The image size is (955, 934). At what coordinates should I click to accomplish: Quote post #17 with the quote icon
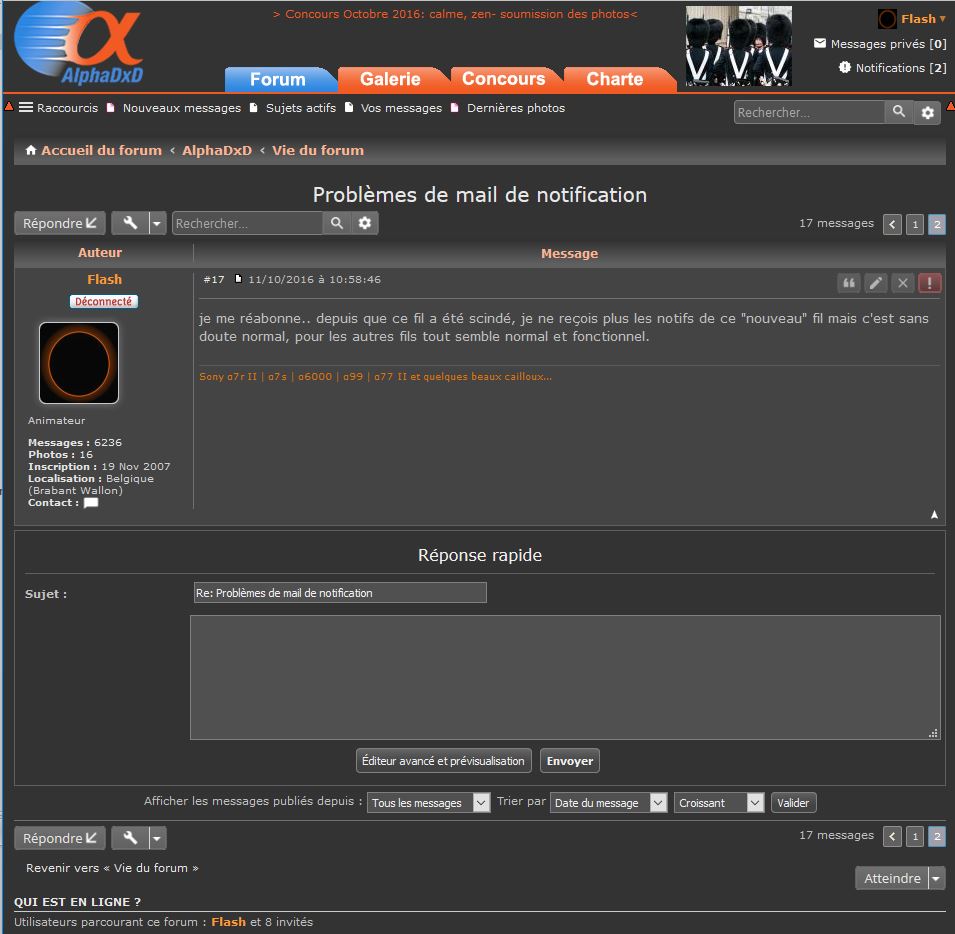pyautogui.click(x=848, y=283)
